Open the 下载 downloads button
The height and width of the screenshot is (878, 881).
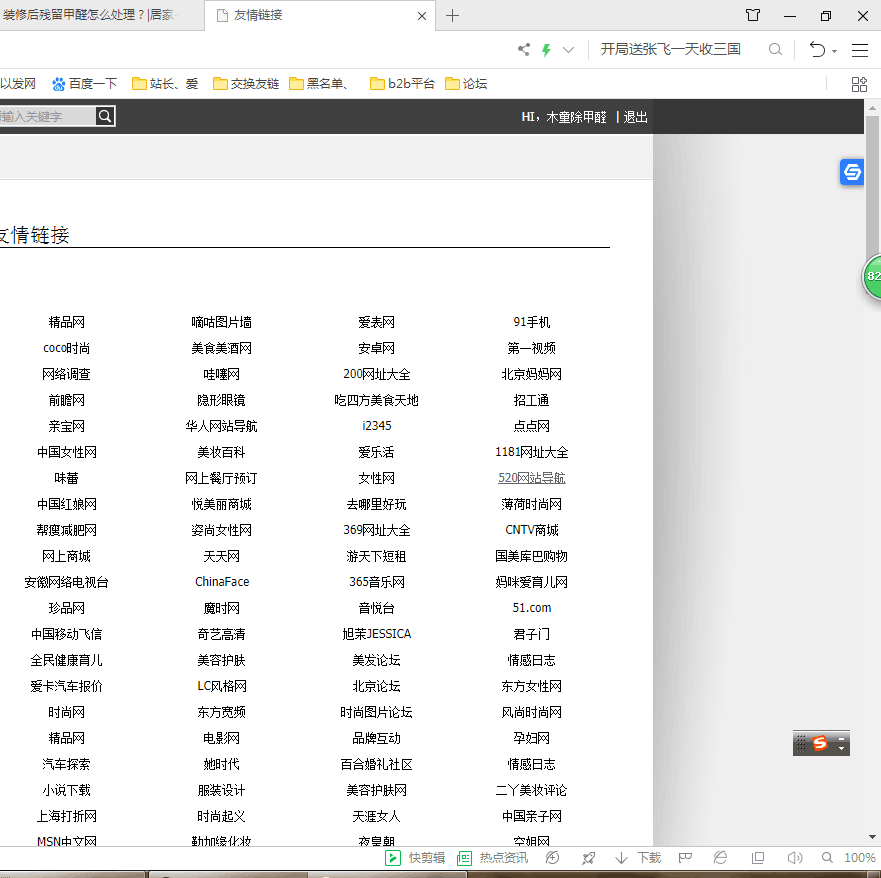(x=638, y=858)
